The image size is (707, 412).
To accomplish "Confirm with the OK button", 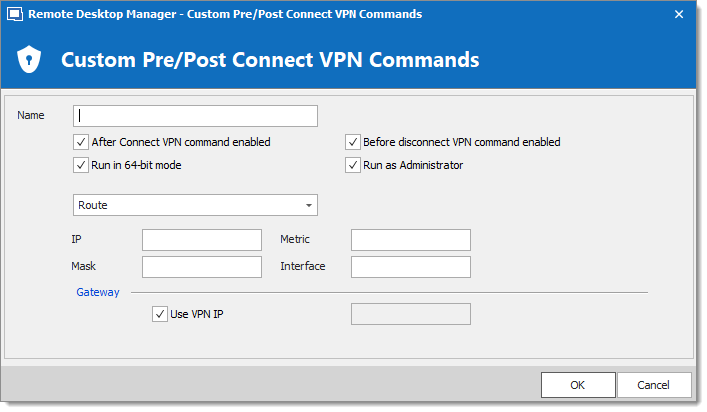I will click(x=578, y=385).
